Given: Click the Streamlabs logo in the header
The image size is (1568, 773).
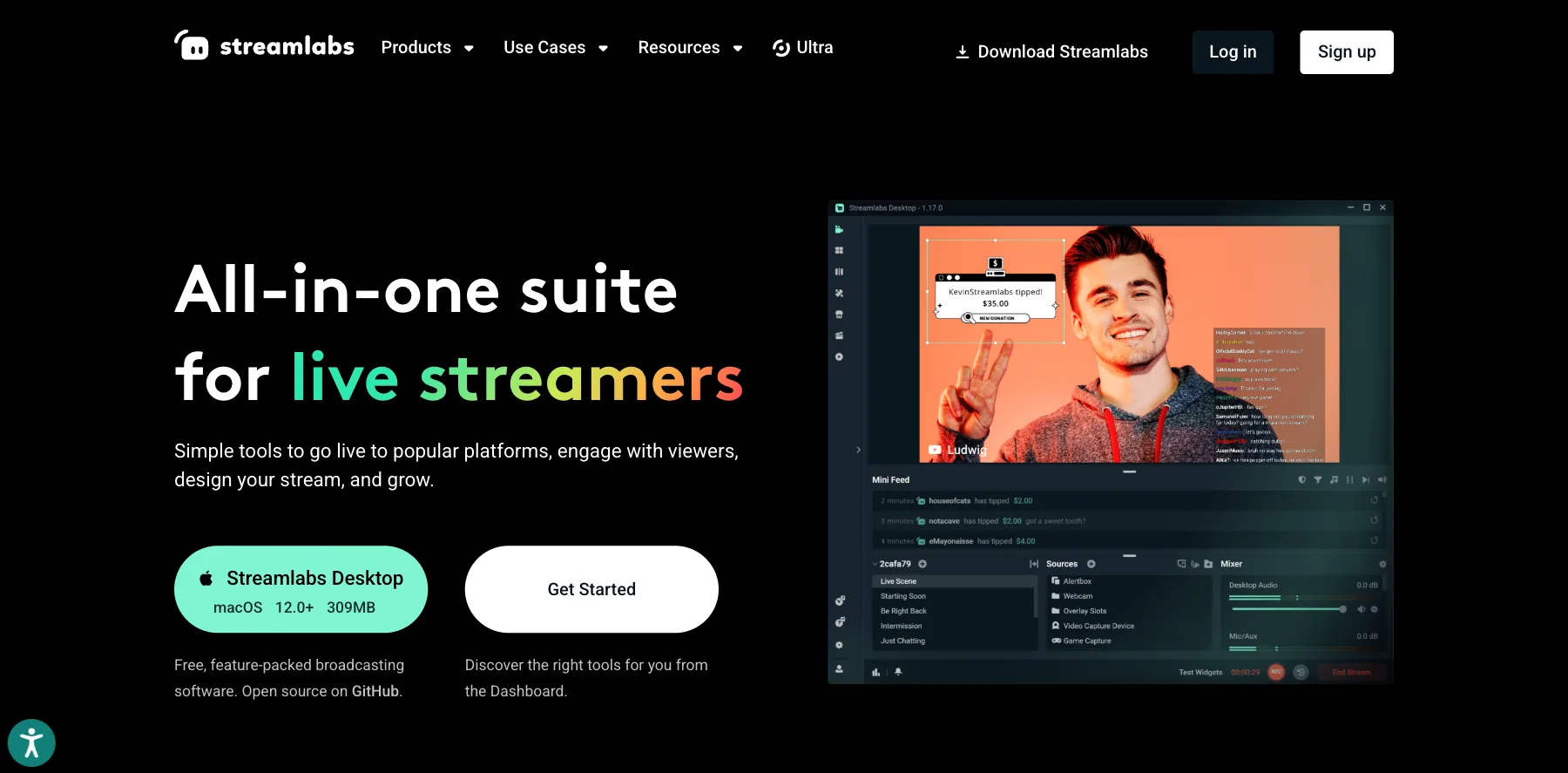Looking at the screenshot, I should pos(264,45).
